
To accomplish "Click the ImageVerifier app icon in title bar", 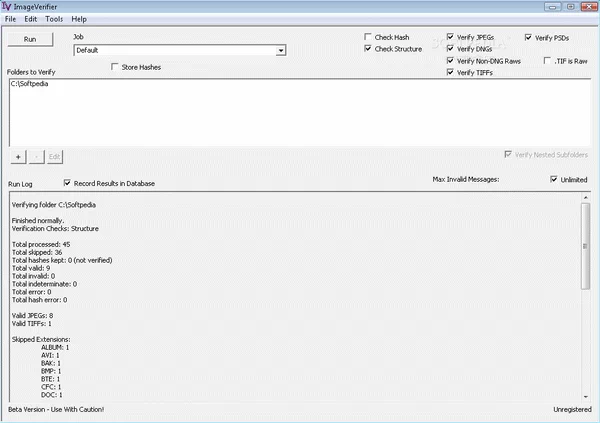I will tap(6, 6).
